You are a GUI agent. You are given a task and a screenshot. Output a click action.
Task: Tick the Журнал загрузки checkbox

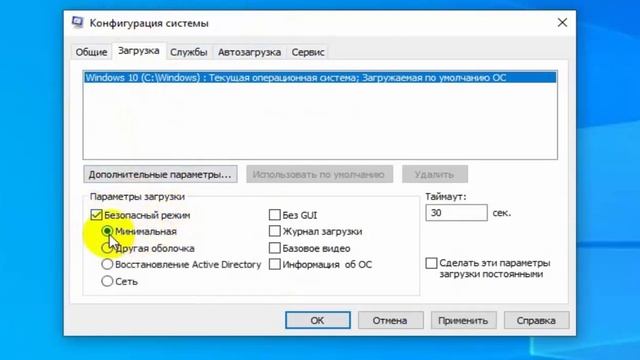pyautogui.click(x=275, y=231)
